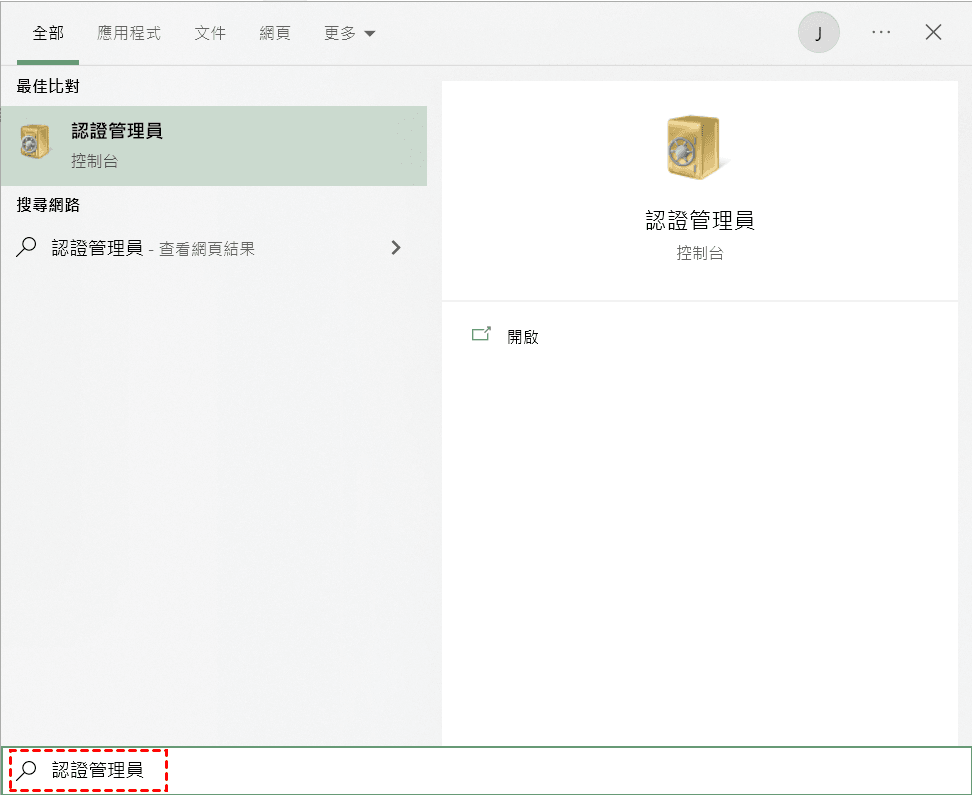The width and height of the screenshot is (972, 795).
Task: Open the J user account avatar
Action: click(818, 33)
